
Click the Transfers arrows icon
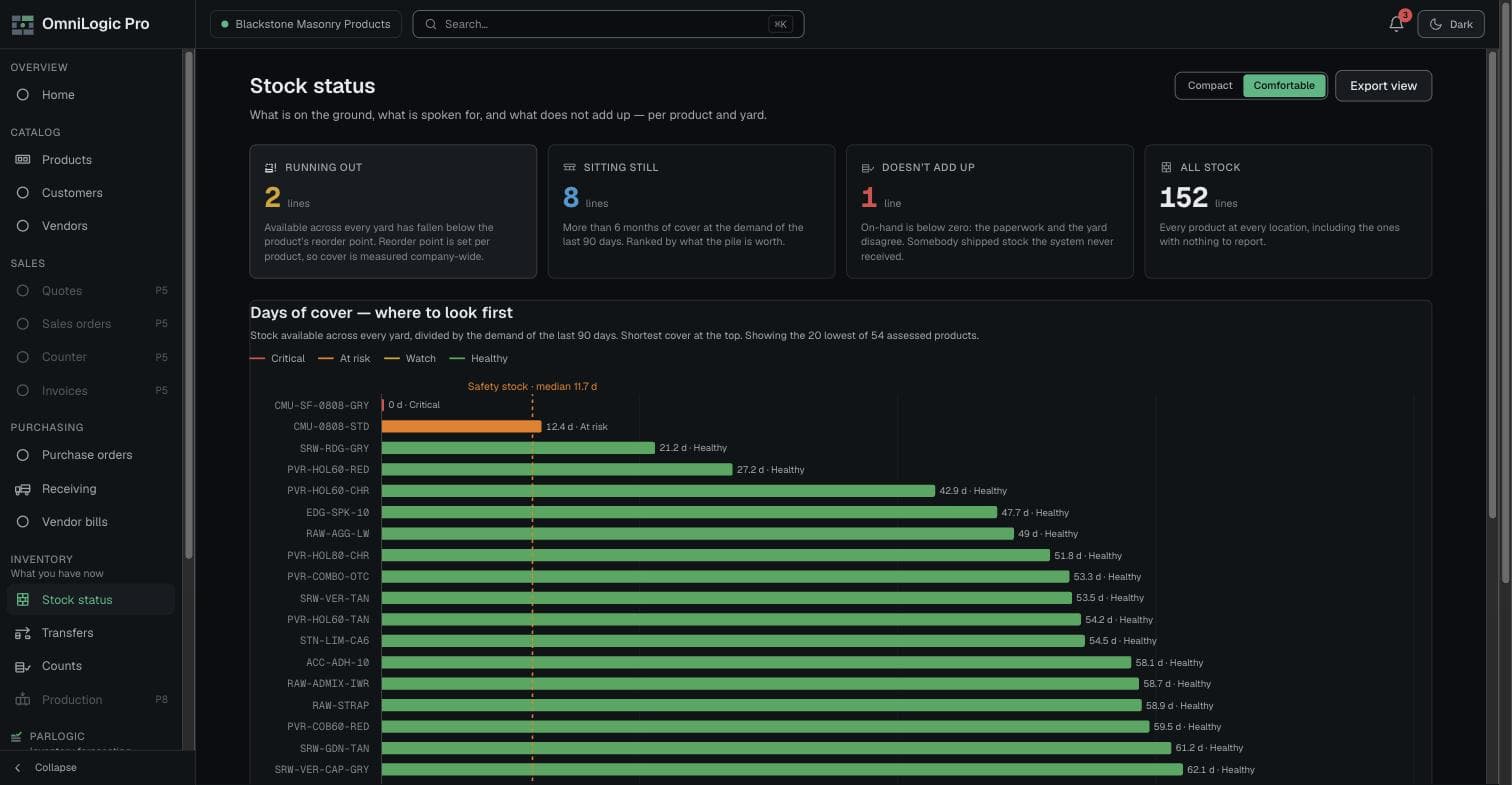(x=22, y=633)
